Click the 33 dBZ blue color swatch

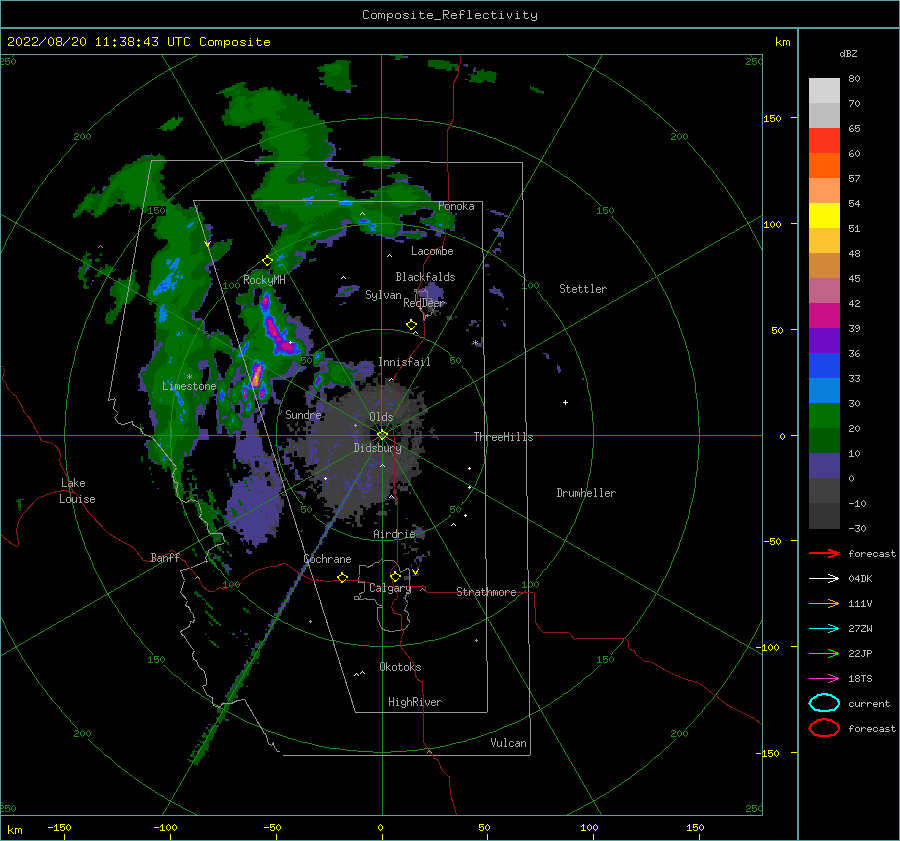pyautogui.click(x=824, y=365)
